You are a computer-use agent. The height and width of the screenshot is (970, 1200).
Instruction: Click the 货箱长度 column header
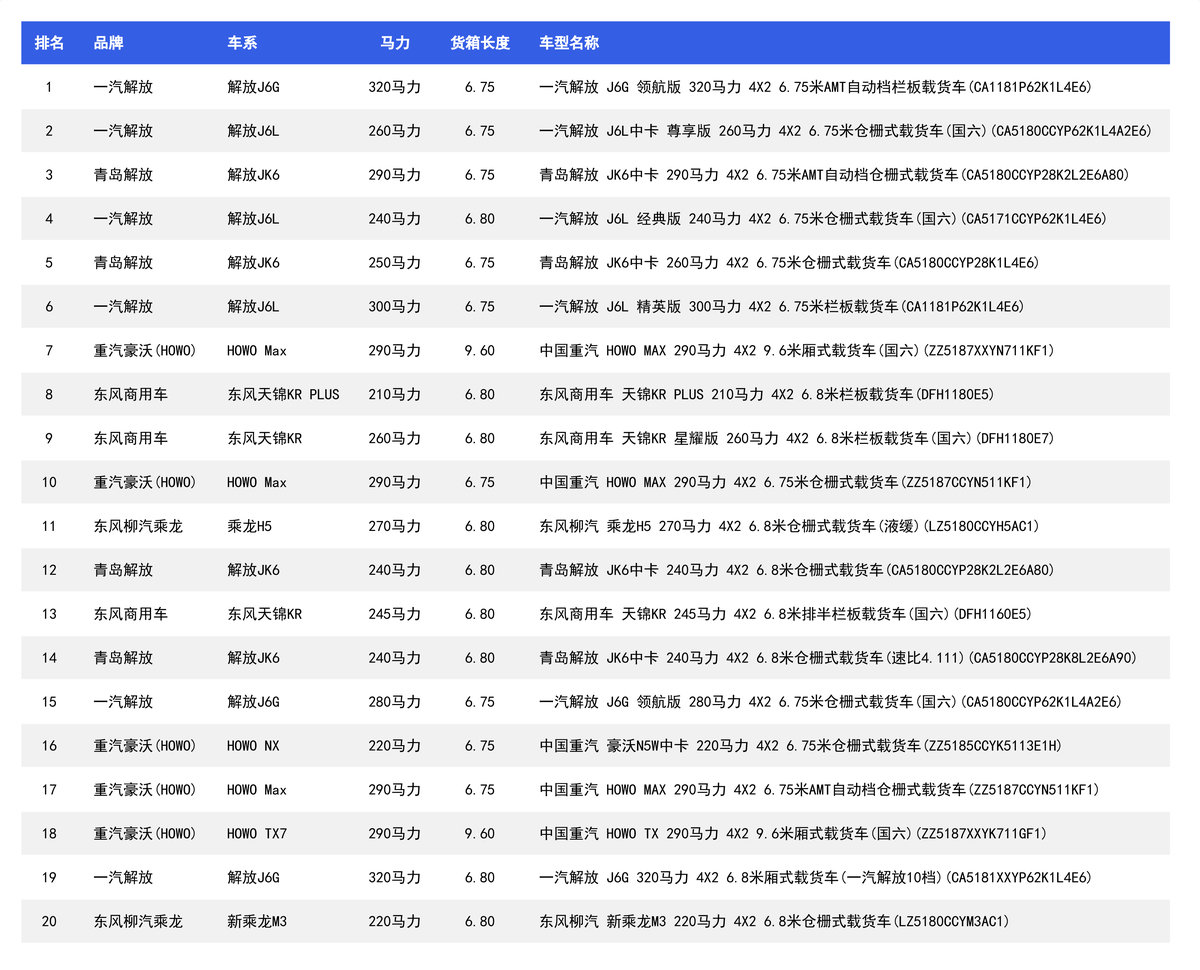click(x=480, y=43)
